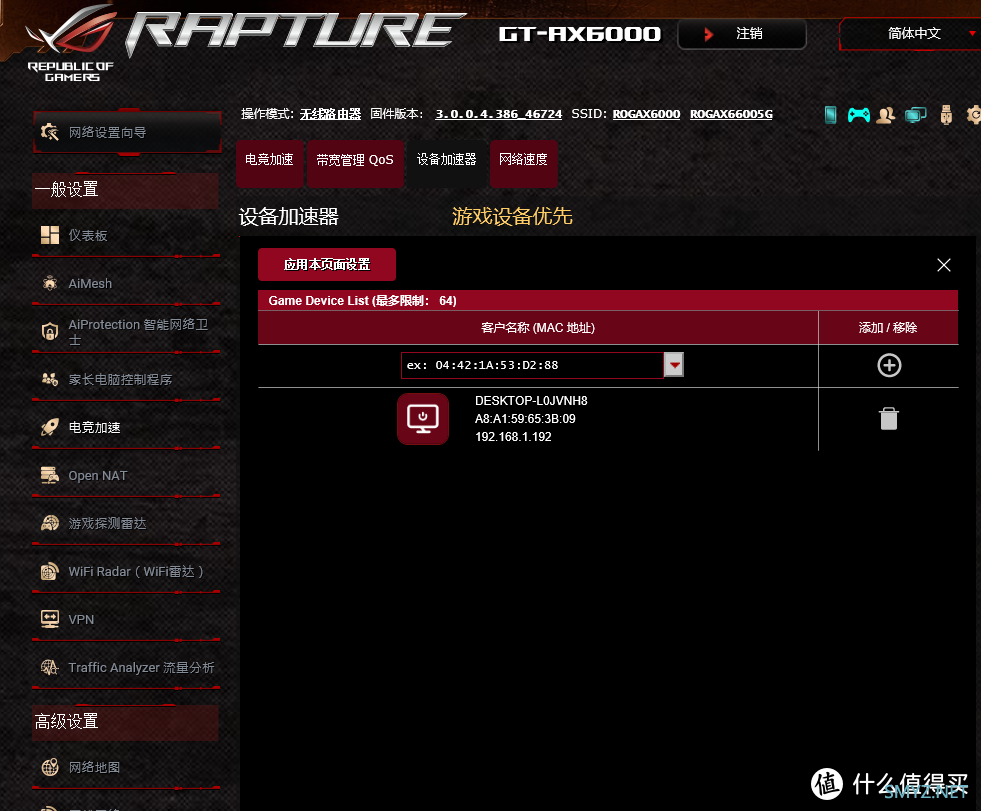Screen dimensions: 981x811
Task: Click the 家长电脑控制程序 parental control icon
Action: [x=50, y=379]
